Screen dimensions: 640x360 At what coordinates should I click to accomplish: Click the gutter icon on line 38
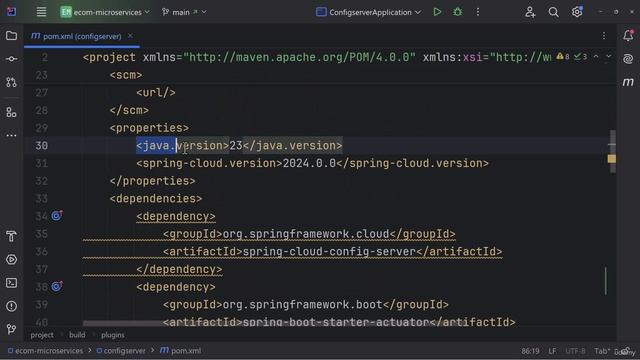click(57, 286)
